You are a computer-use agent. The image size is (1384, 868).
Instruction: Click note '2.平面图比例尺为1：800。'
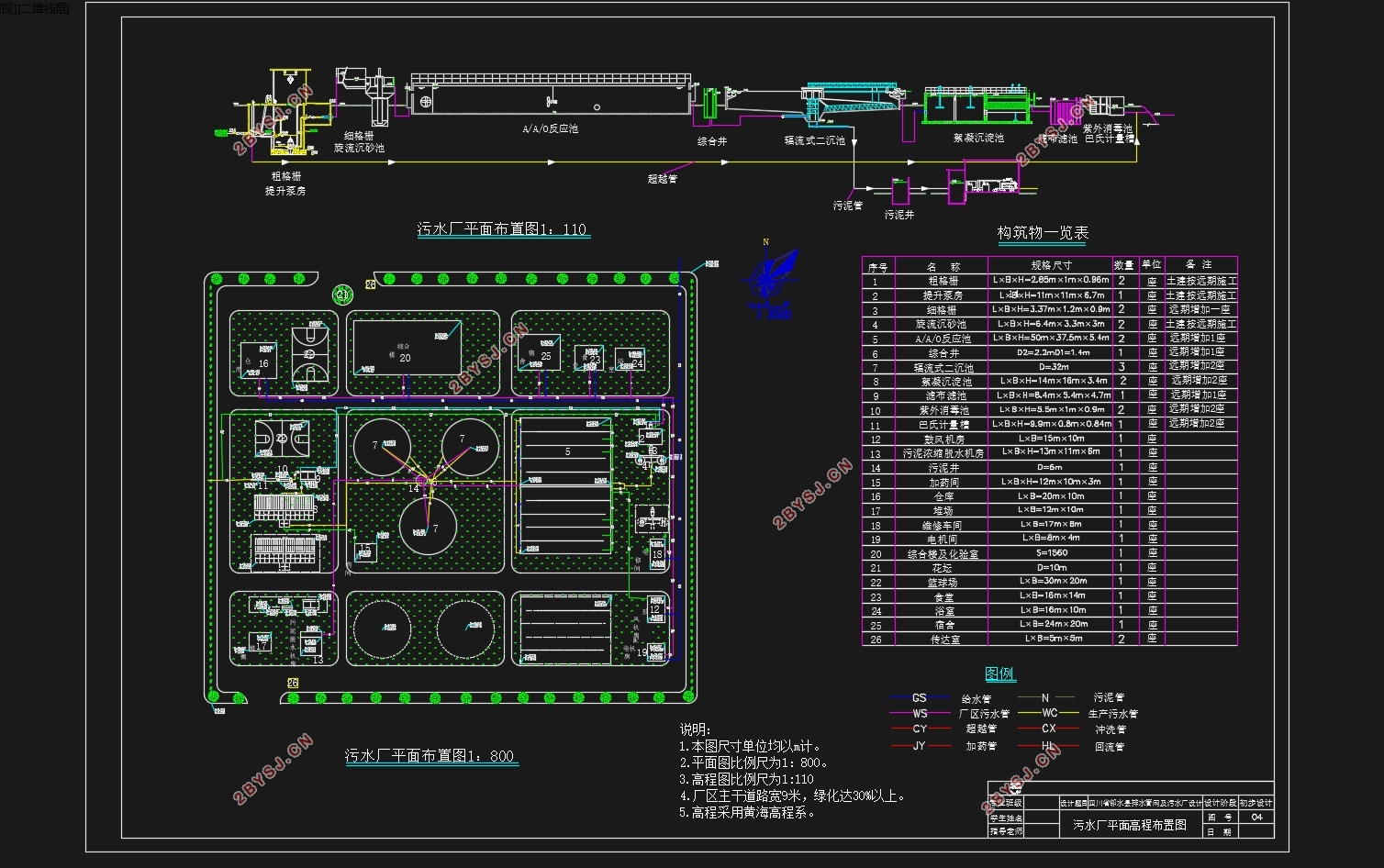pyautogui.click(x=754, y=762)
